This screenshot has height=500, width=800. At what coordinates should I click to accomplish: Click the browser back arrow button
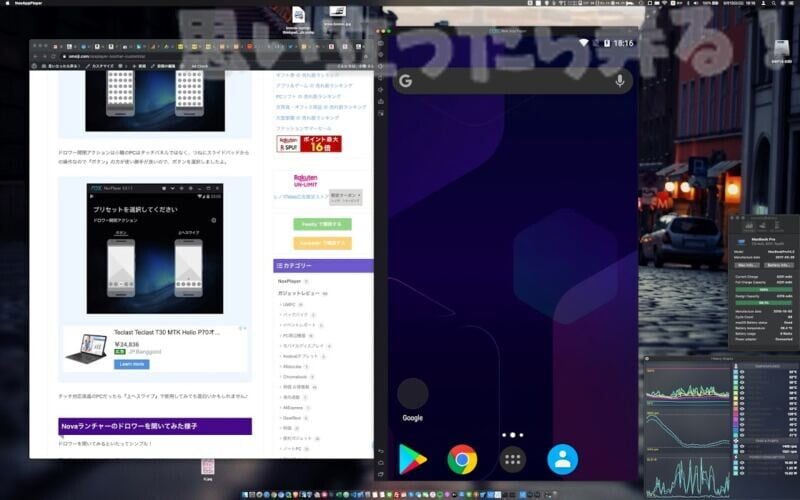(36, 56)
